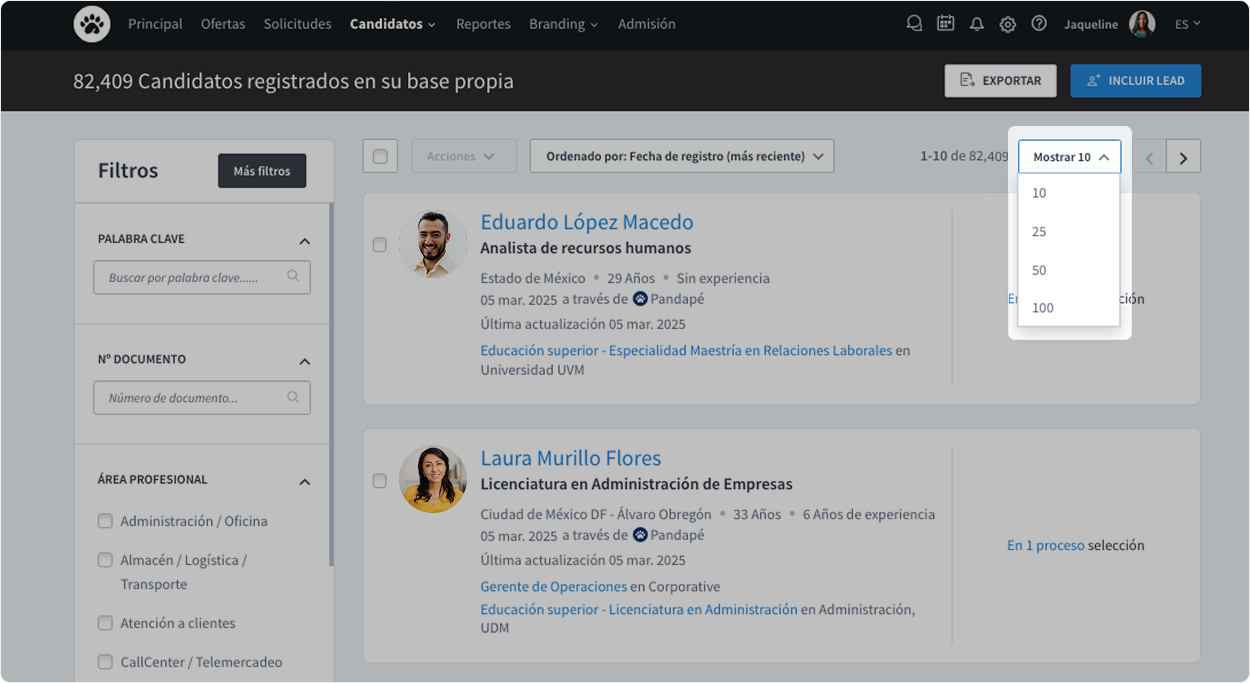This screenshot has width=1250, height=683.
Task: Open Laura Murillo Flores' profile link
Action: click(x=571, y=458)
